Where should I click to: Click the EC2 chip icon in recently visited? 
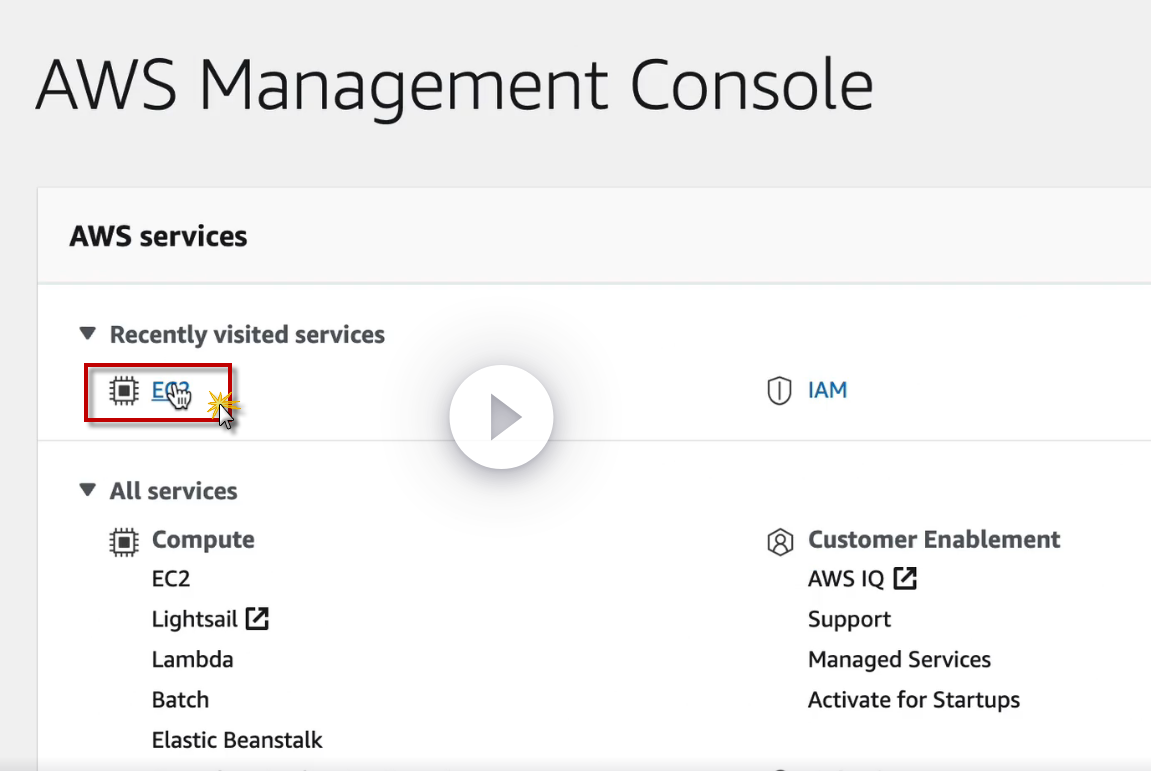122,391
